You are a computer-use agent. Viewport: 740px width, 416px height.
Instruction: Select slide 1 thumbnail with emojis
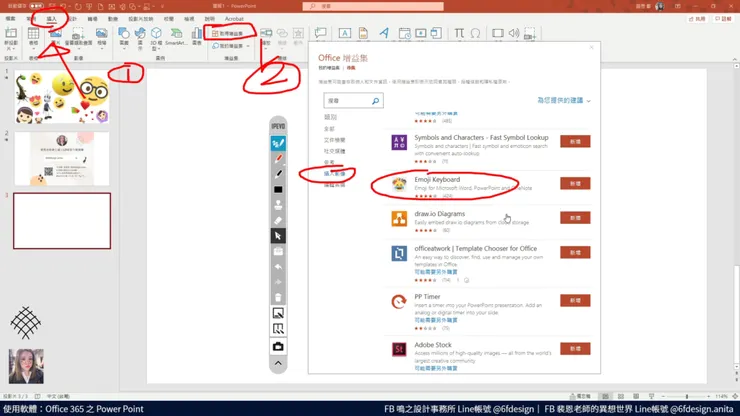(x=62, y=97)
